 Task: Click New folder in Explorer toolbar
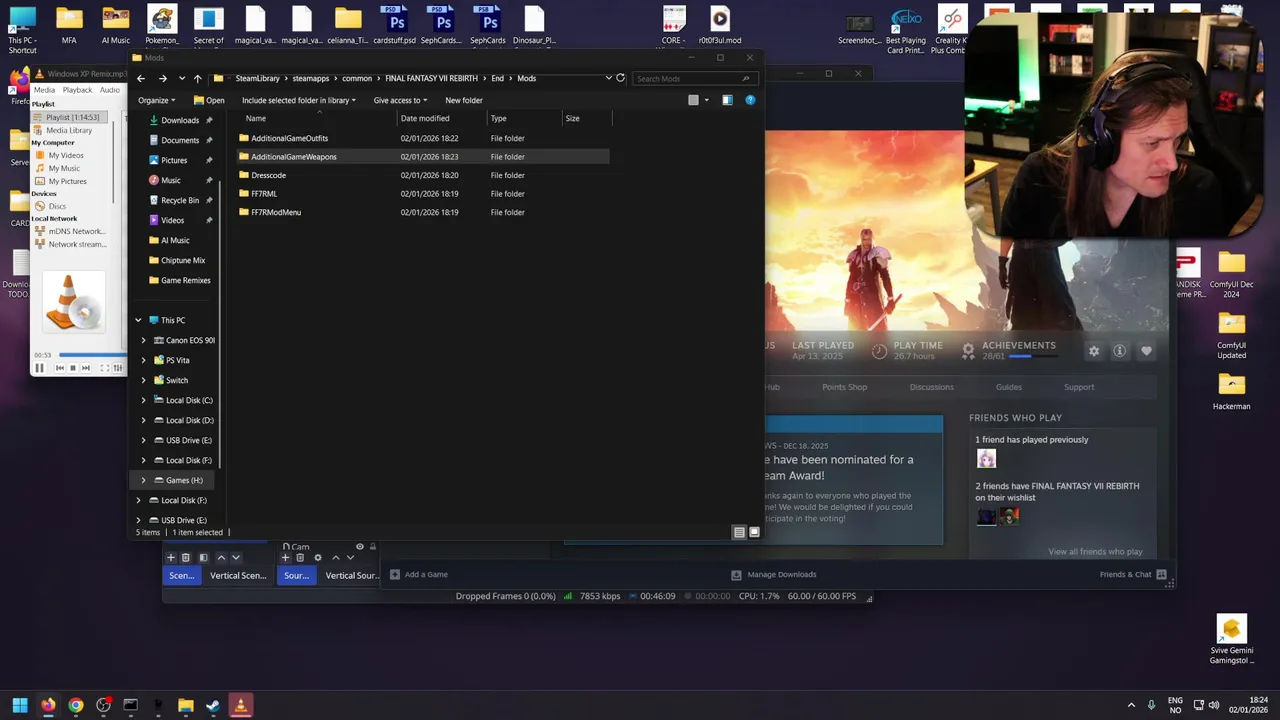click(463, 100)
